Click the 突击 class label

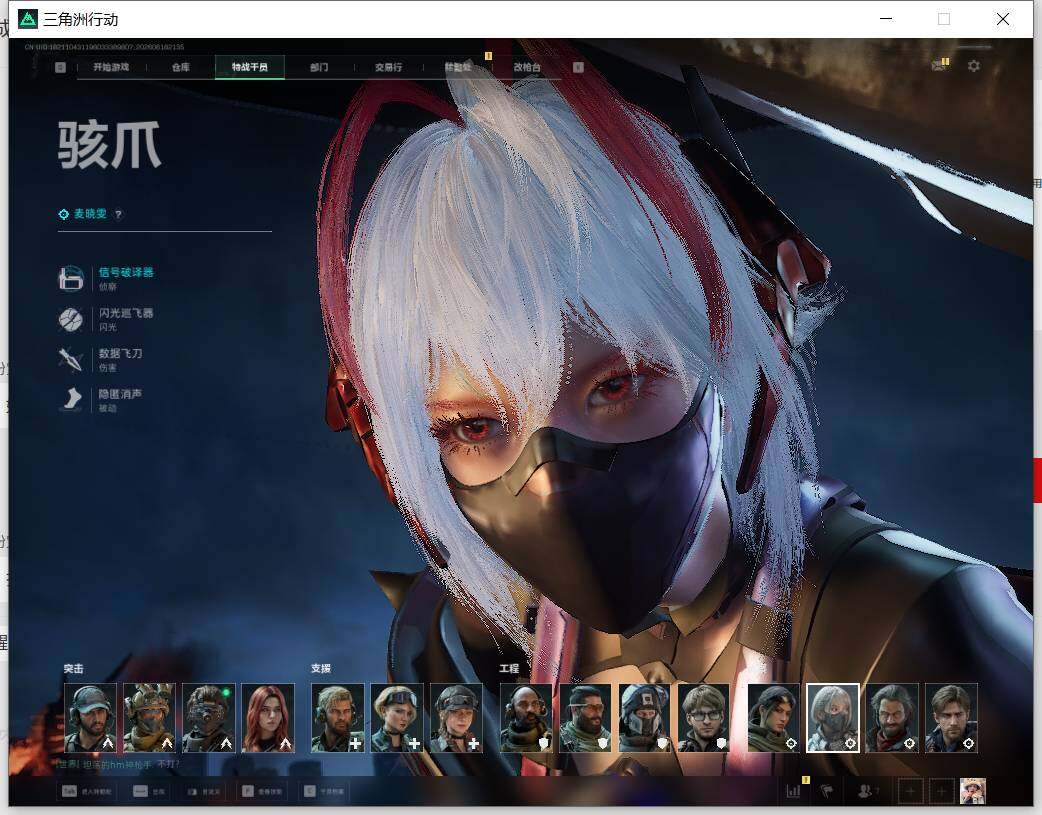[x=74, y=669]
